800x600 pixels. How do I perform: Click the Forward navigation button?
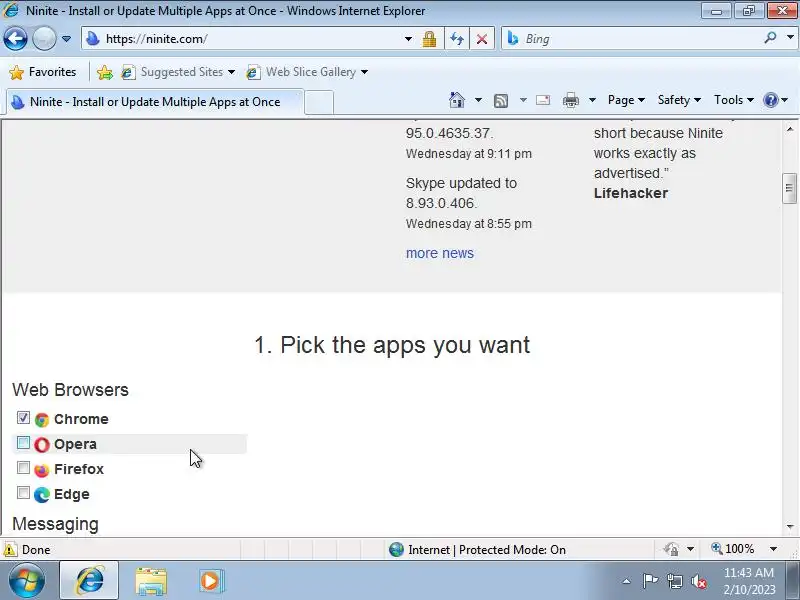point(44,38)
